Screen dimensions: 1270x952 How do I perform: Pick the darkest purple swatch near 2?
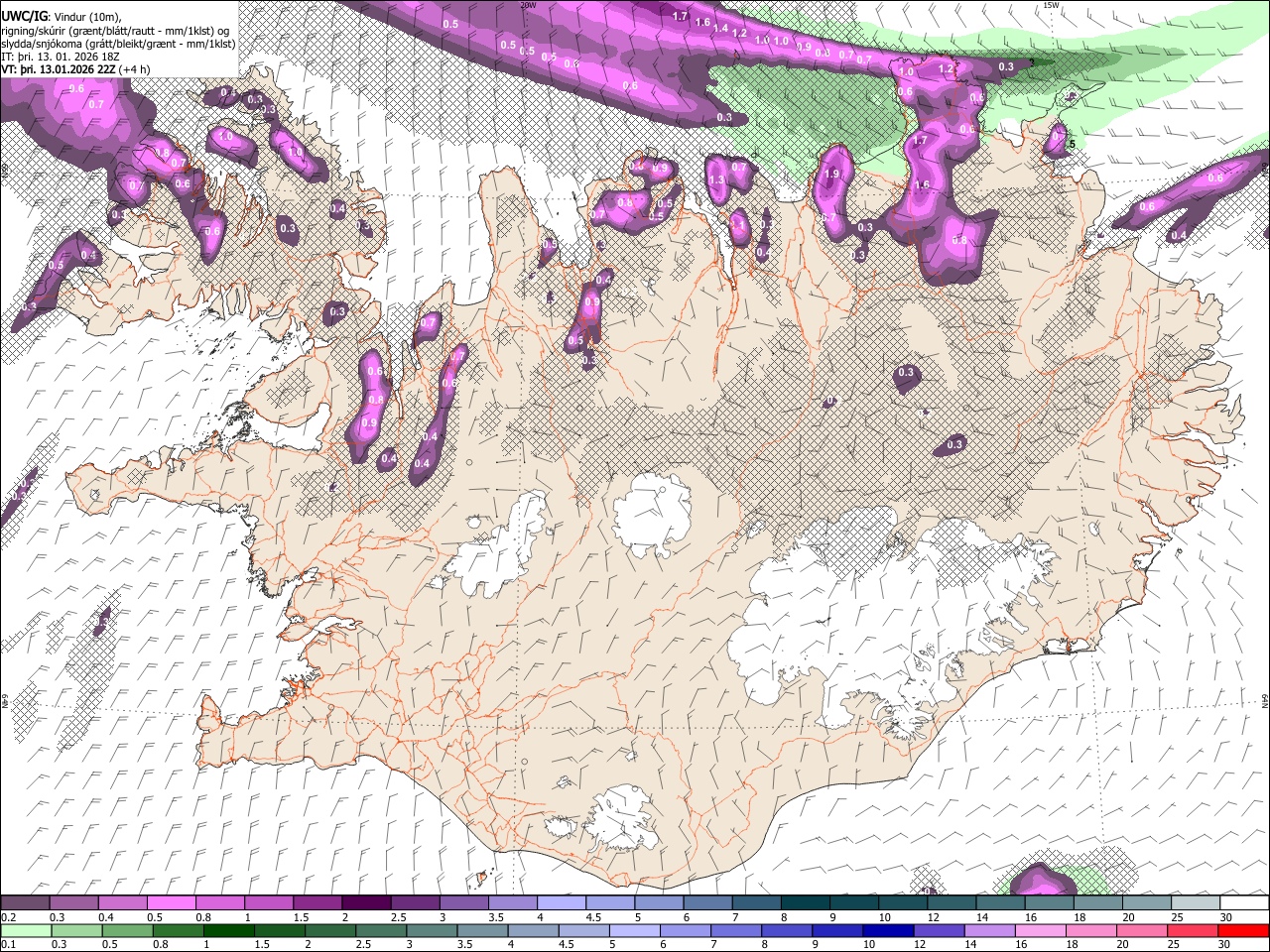365,902
